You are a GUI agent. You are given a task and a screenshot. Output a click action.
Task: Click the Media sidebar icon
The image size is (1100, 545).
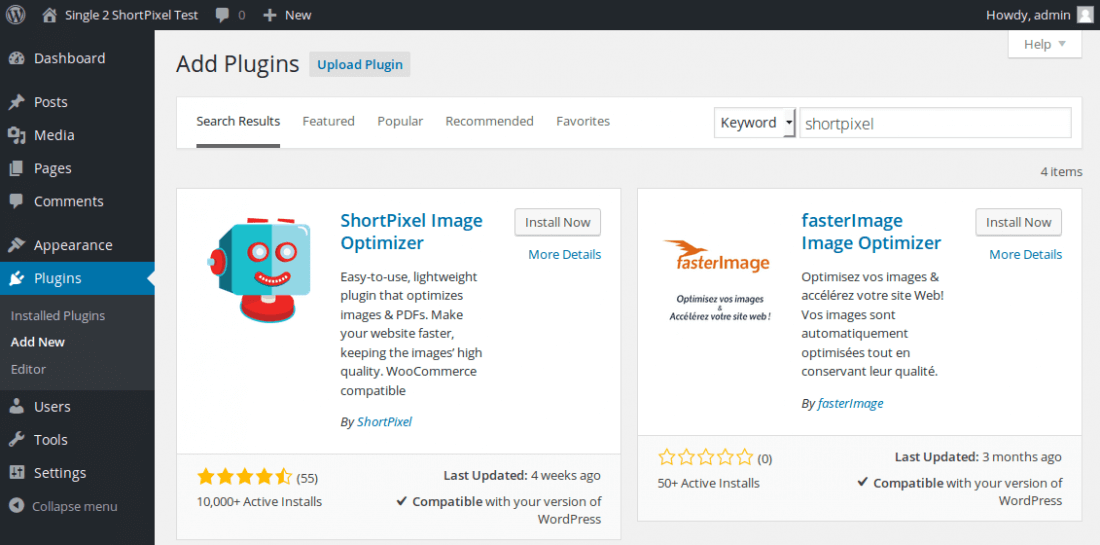click(x=17, y=135)
